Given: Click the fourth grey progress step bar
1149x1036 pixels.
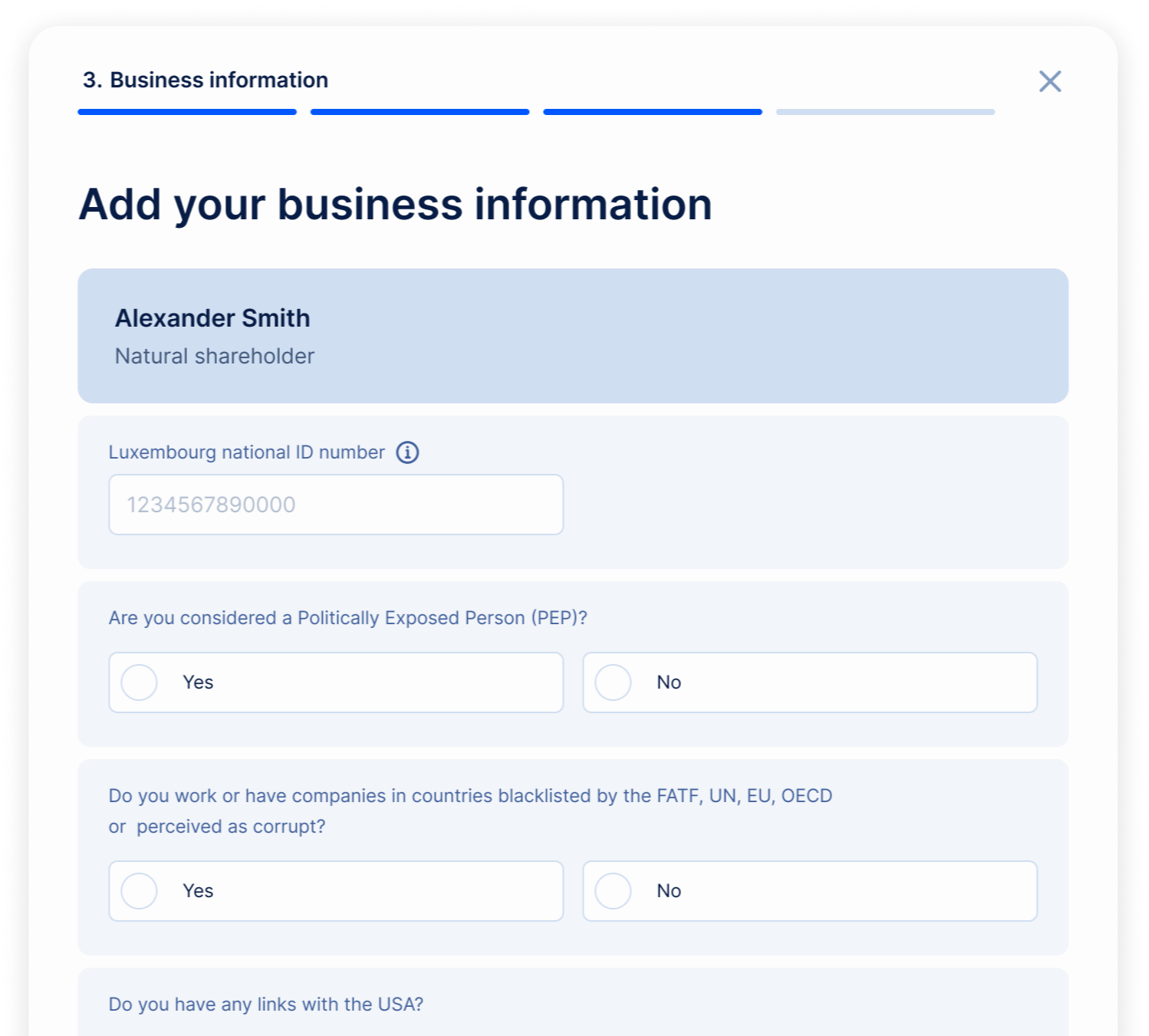Looking at the screenshot, I should click(x=885, y=112).
